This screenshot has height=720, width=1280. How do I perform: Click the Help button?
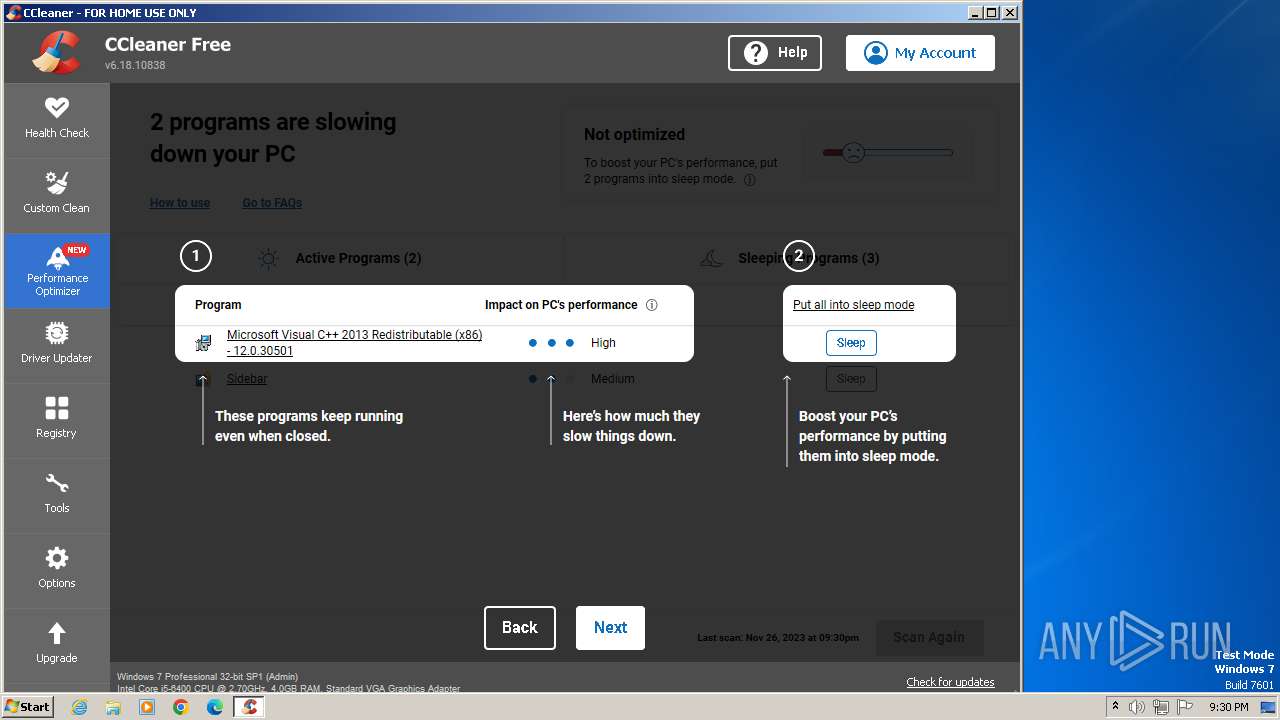(x=775, y=53)
